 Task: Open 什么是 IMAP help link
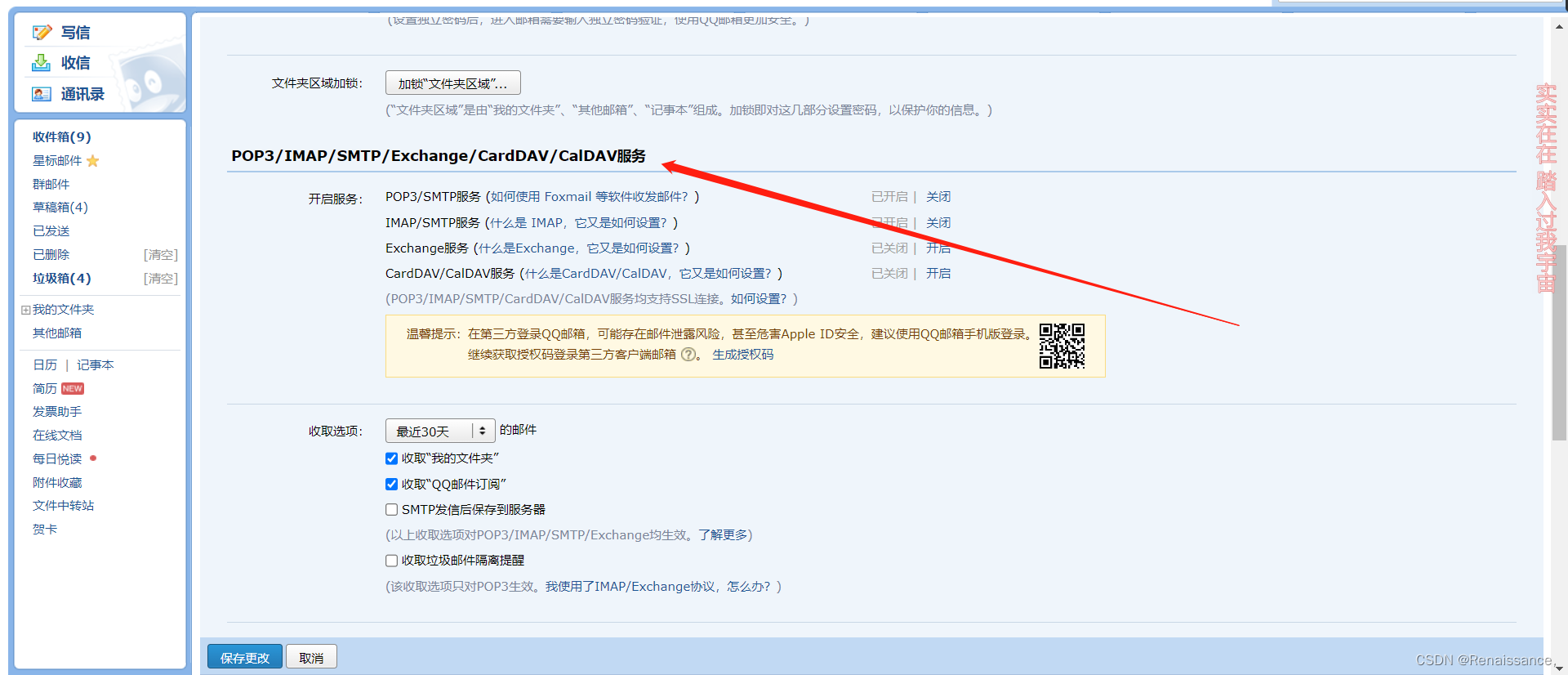pyautogui.click(x=578, y=223)
